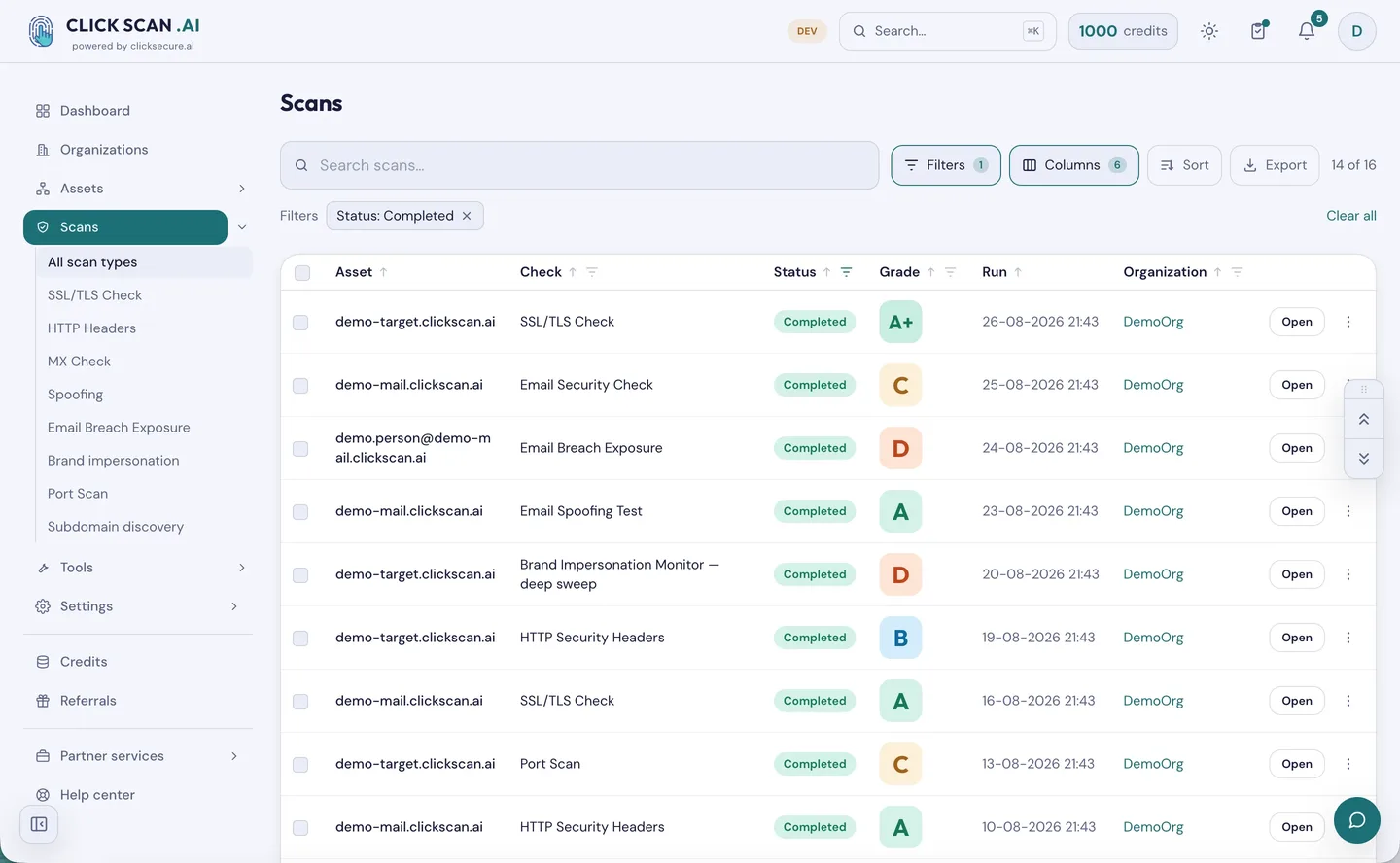Check the 26-08-2026 SSL/TLS Check row
Viewport: 1400px width, 863px height.
point(300,323)
